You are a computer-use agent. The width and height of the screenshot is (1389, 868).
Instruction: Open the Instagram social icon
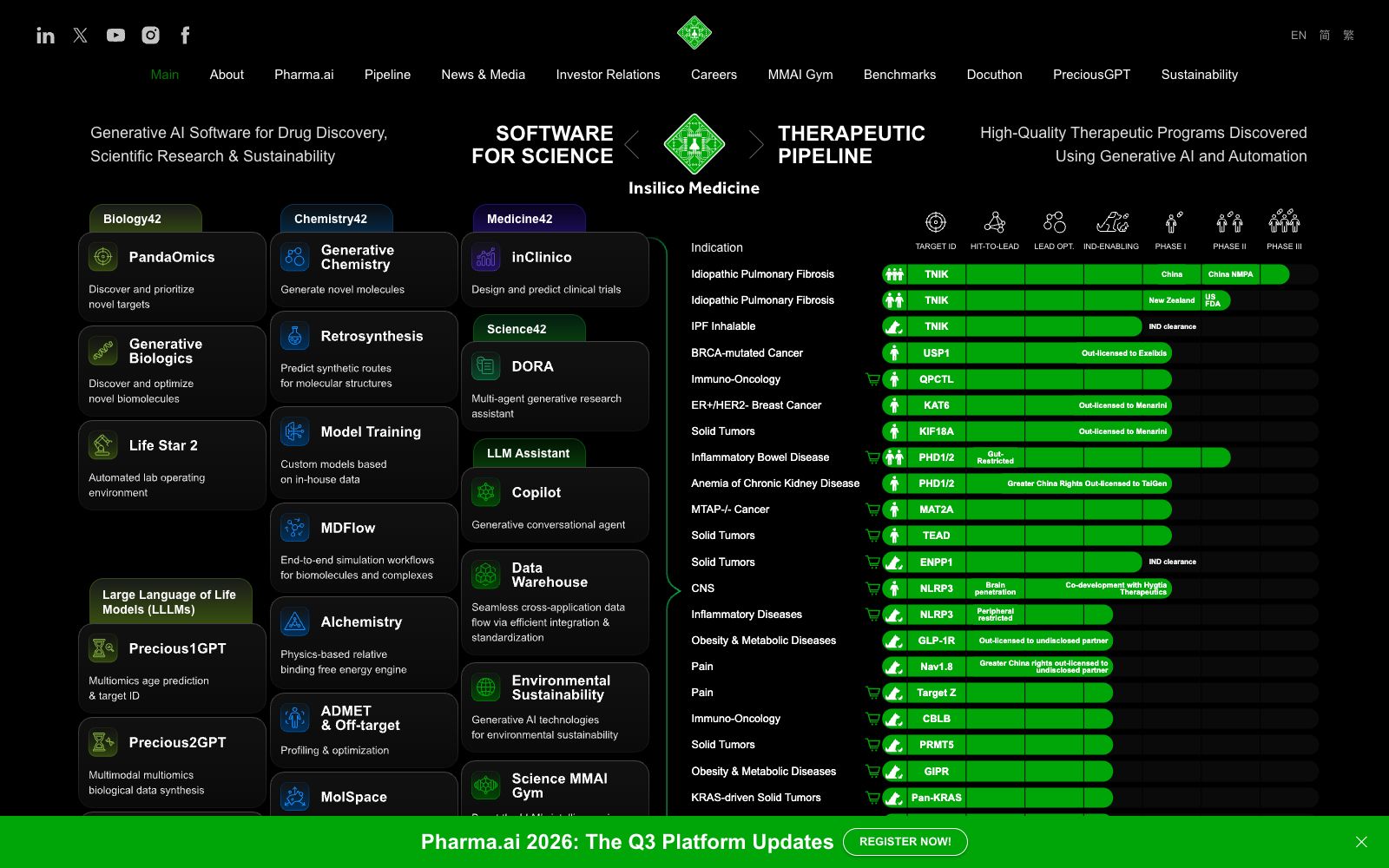[x=150, y=35]
